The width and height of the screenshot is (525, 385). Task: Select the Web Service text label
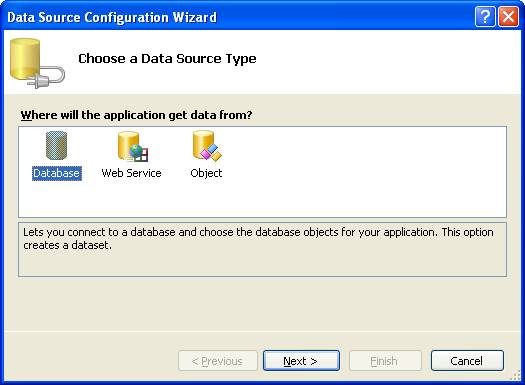[x=131, y=173]
